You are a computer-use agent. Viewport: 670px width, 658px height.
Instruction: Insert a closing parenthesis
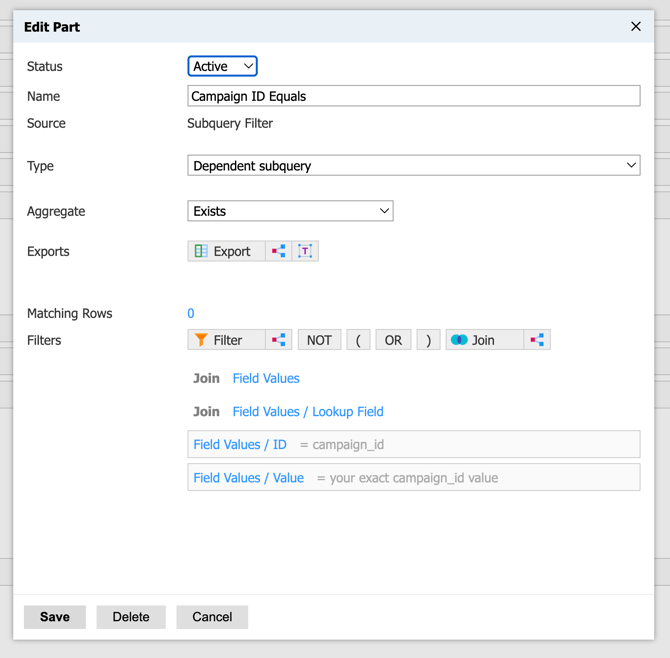point(428,340)
